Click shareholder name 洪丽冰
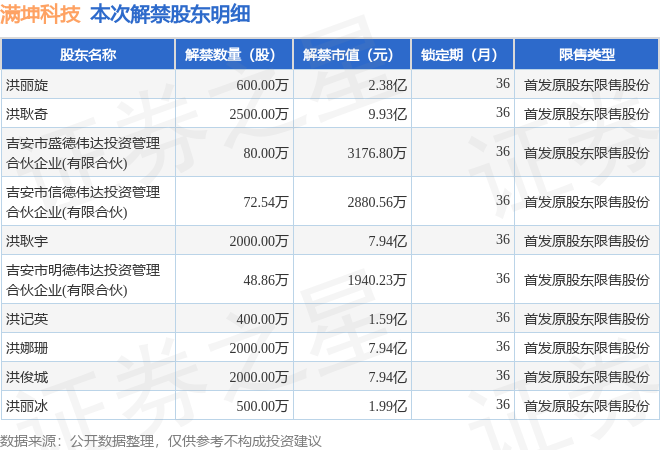Image resolution: width=660 pixels, height=450 pixels. pos(27,406)
